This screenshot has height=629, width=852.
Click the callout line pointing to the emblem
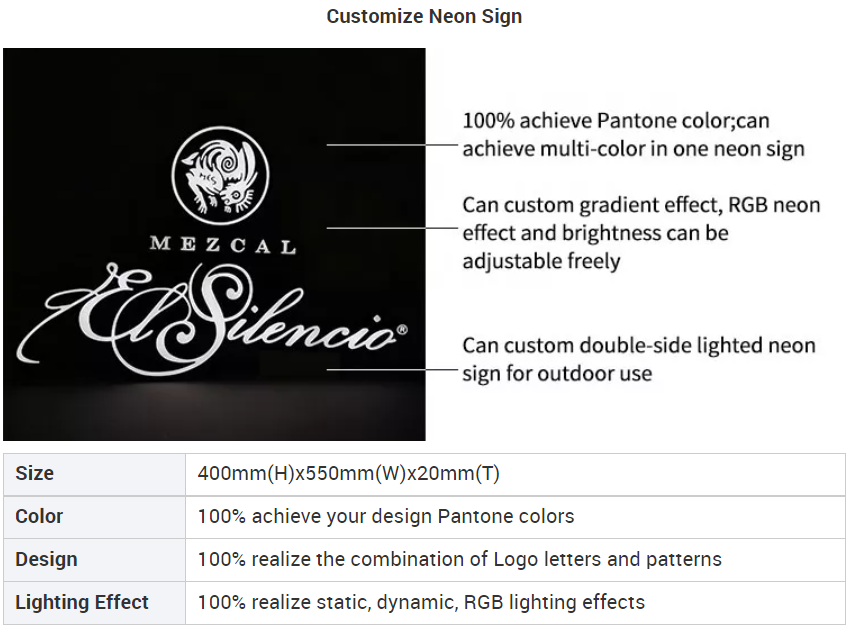coord(390,145)
